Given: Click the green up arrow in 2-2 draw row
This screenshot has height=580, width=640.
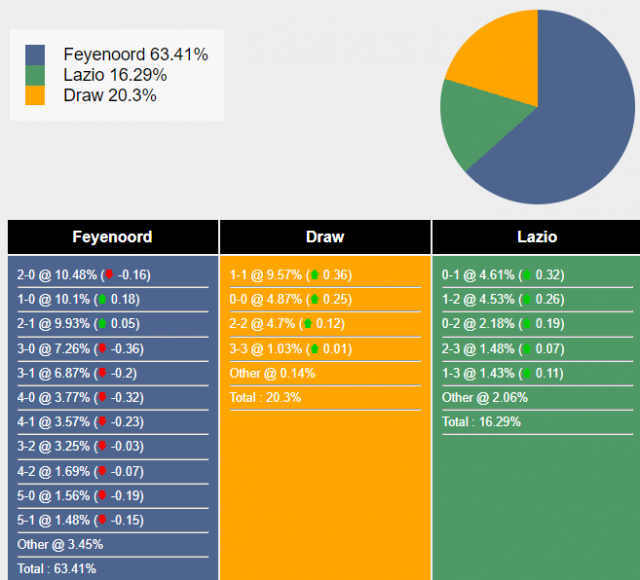Looking at the screenshot, I should point(307,324).
